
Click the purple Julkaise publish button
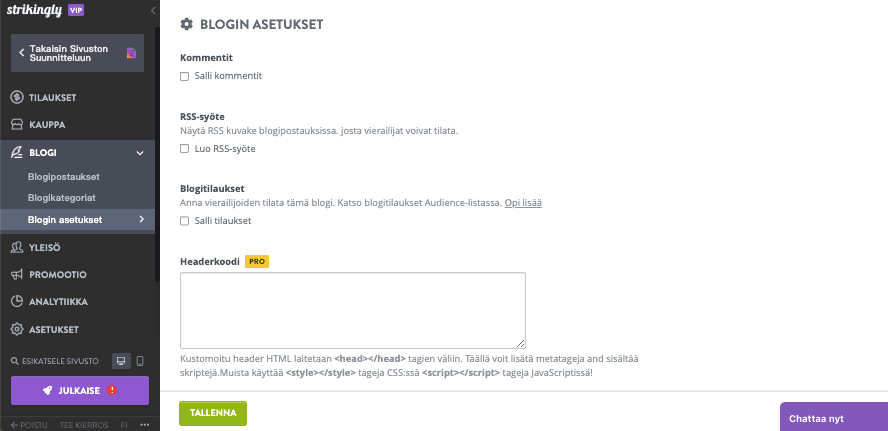(80, 391)
